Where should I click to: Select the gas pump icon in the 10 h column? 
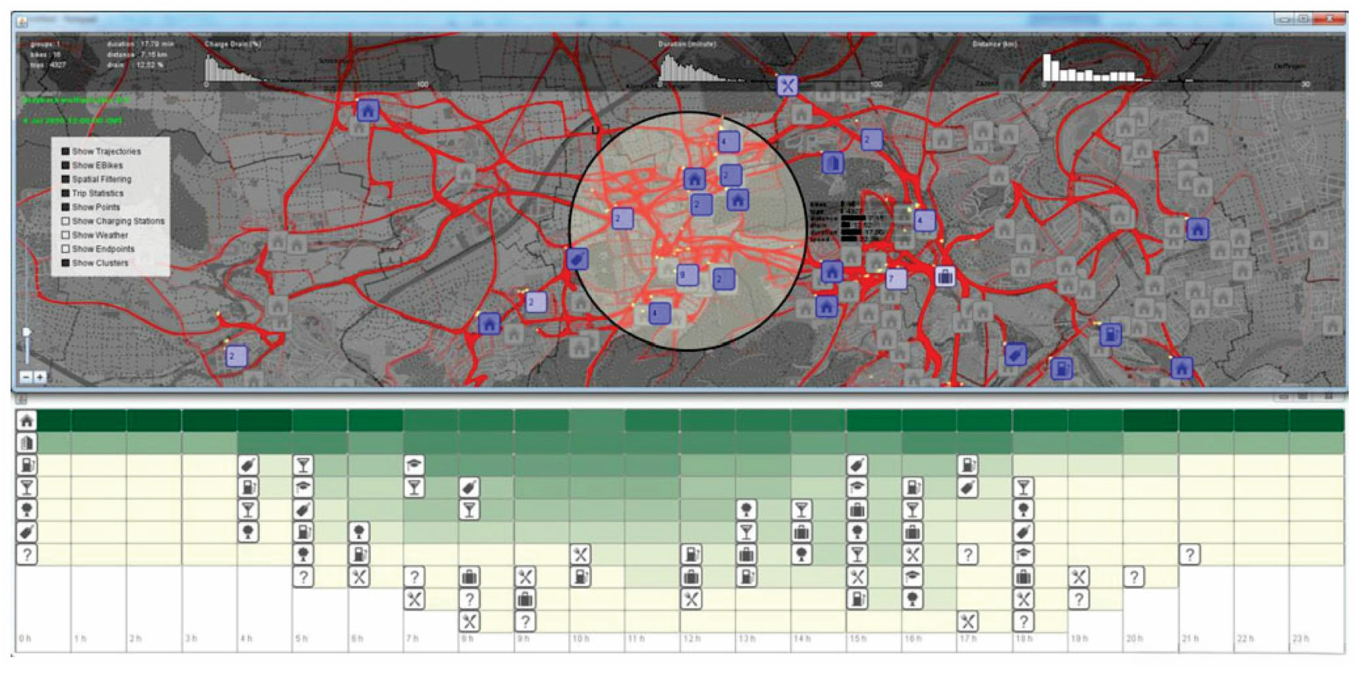pos(580,576)
